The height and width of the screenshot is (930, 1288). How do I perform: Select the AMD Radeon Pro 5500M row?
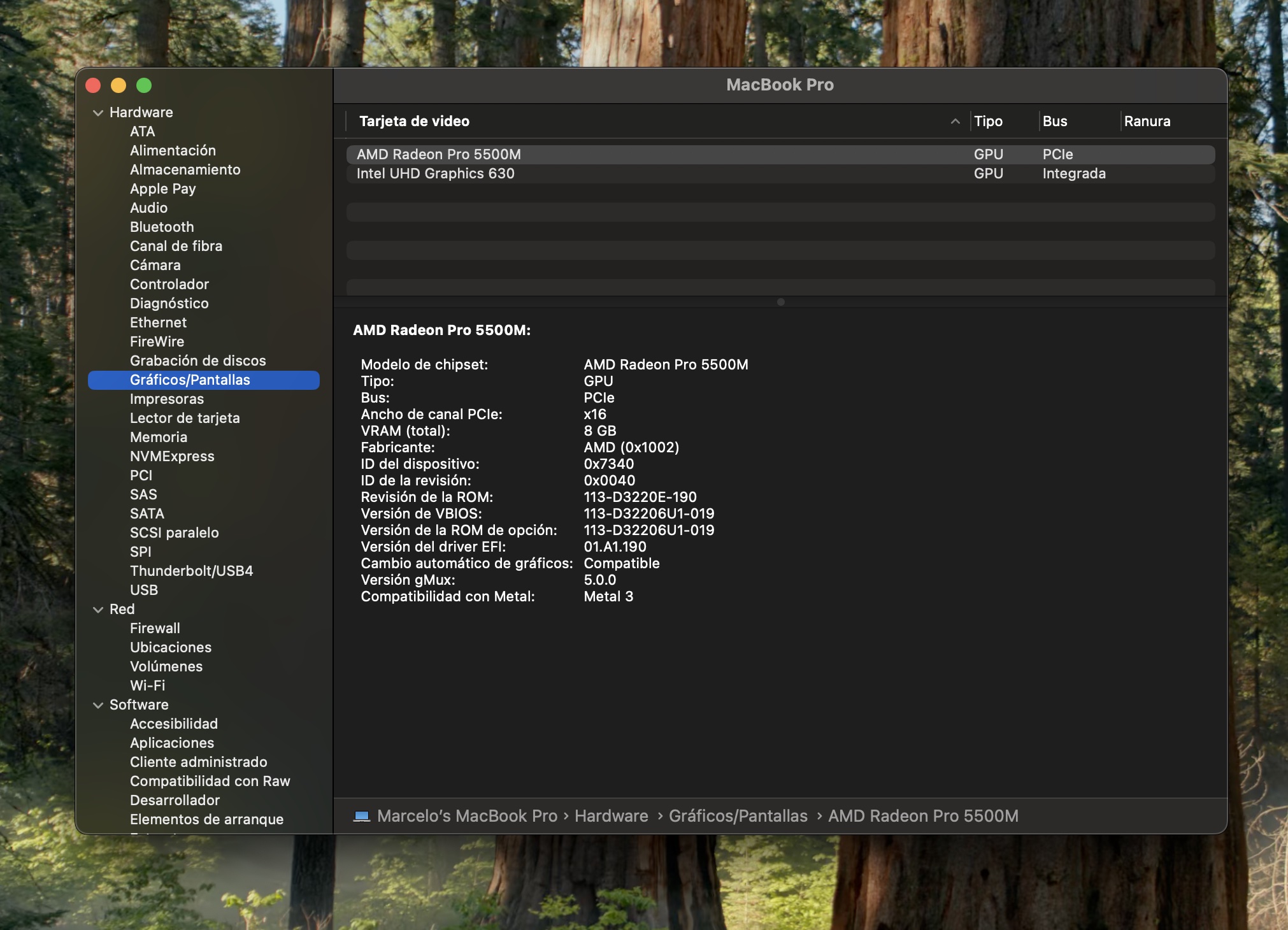click(x=439, y=154)
